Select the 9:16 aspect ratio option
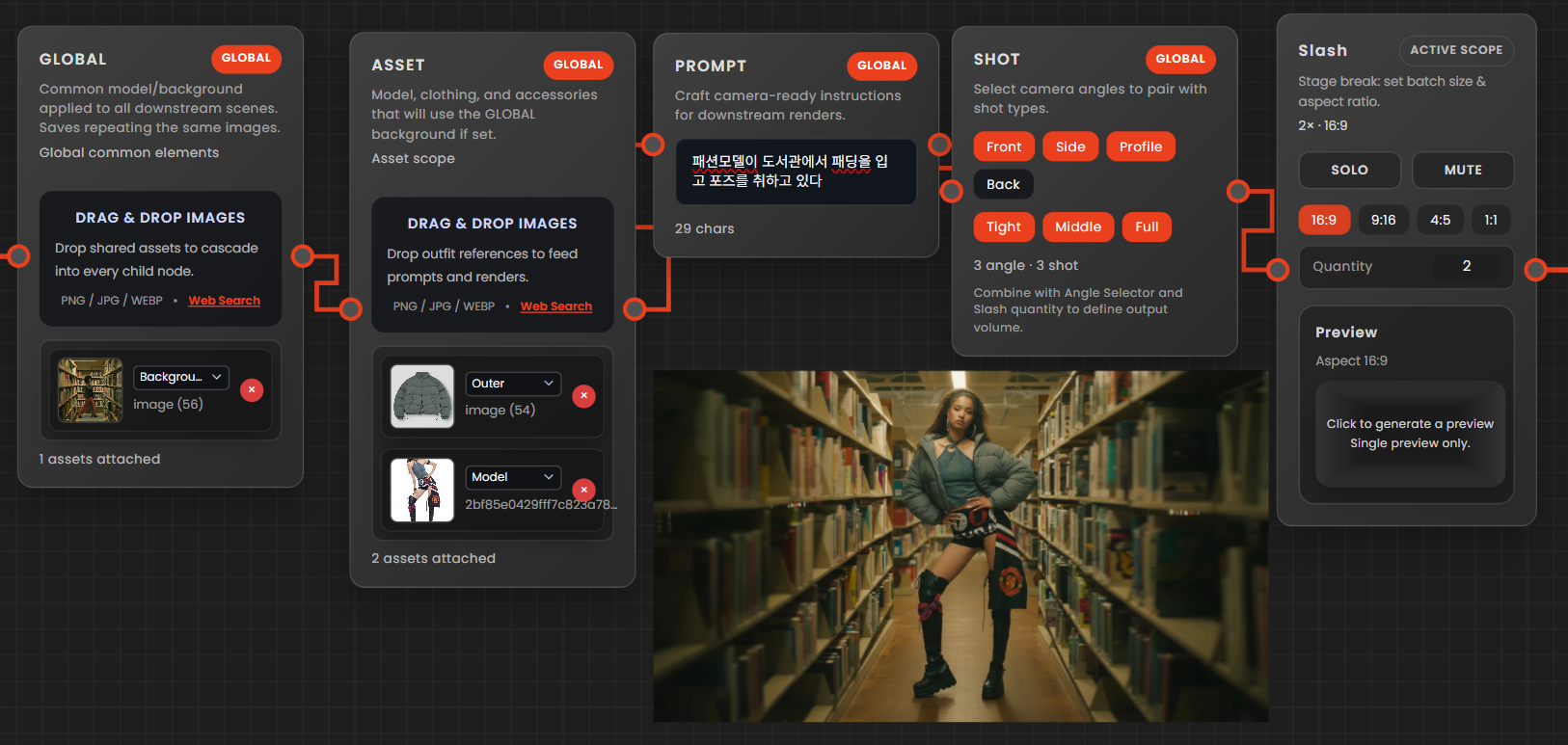Image resolution: width=1568 pixels, height=745 pixels. coord(1383,220)
